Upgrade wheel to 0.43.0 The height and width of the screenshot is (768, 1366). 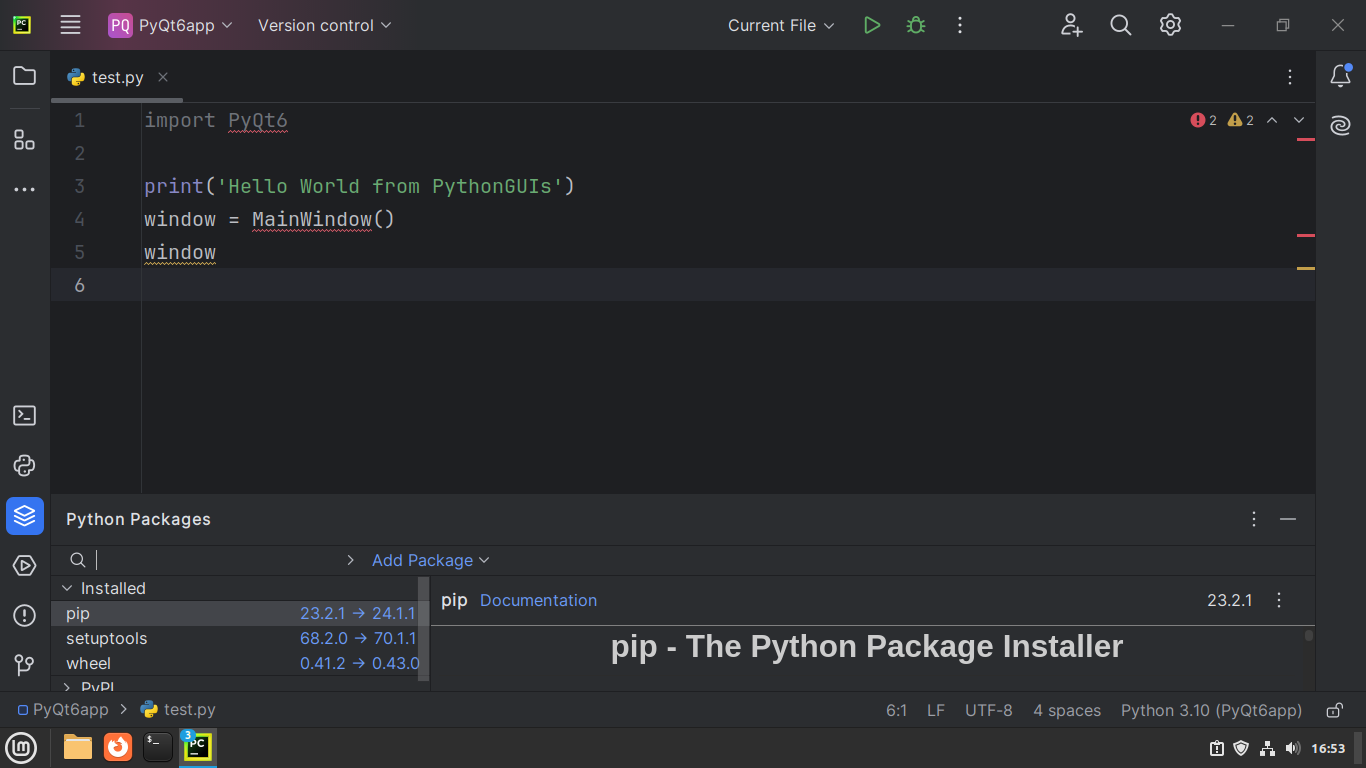click(360, 663)
